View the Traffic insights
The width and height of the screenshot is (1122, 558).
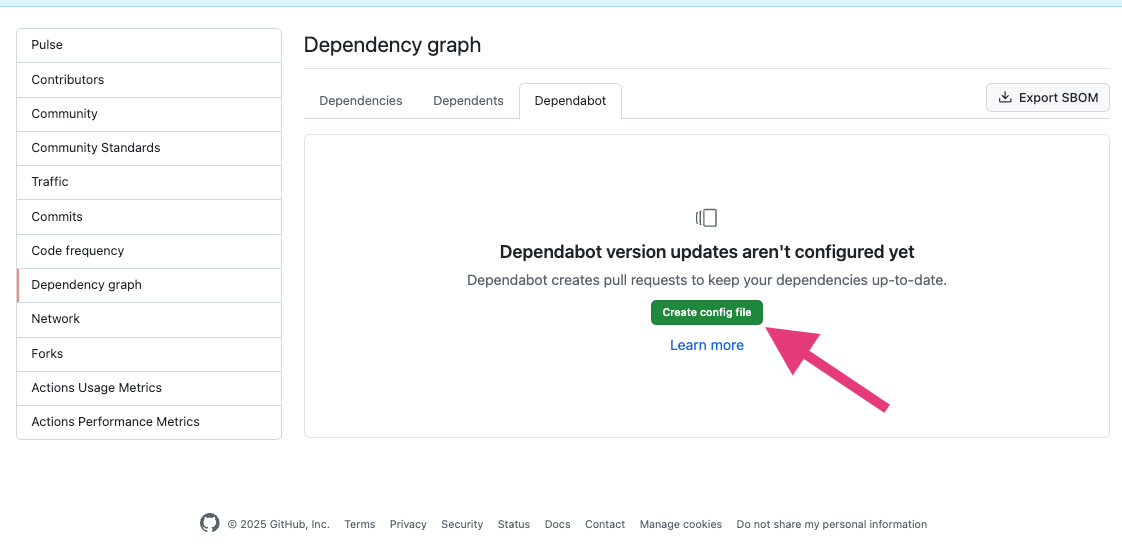[x=149, y=182]
